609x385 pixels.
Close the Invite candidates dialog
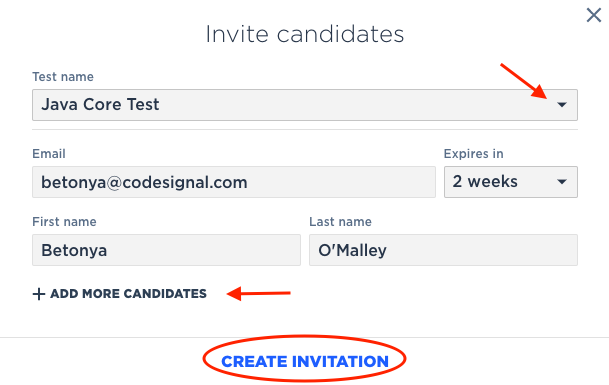[593, 16]
